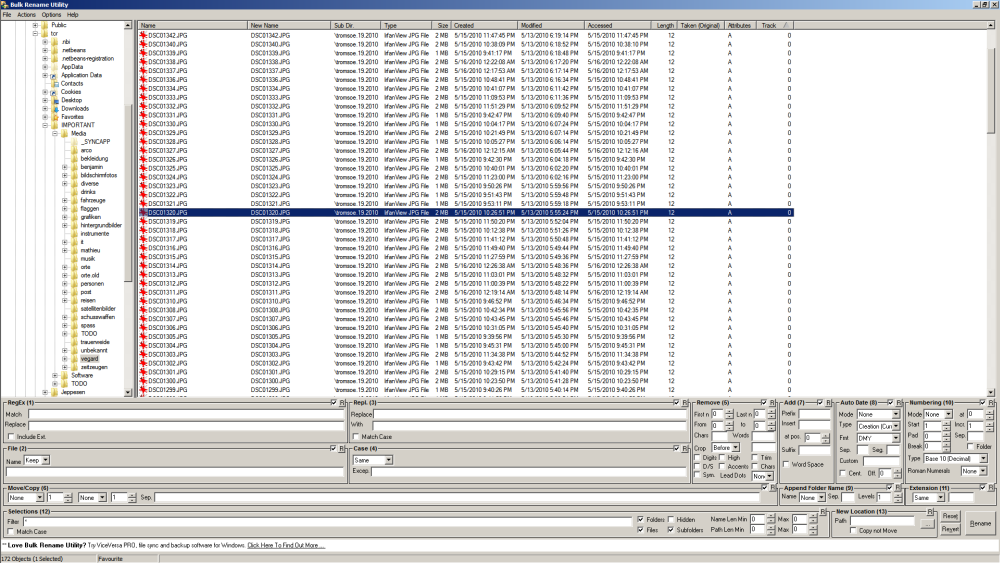Open the Case dropdown showing Same
This screenshot has height=563, width=1000.
(x=372, y=460)
